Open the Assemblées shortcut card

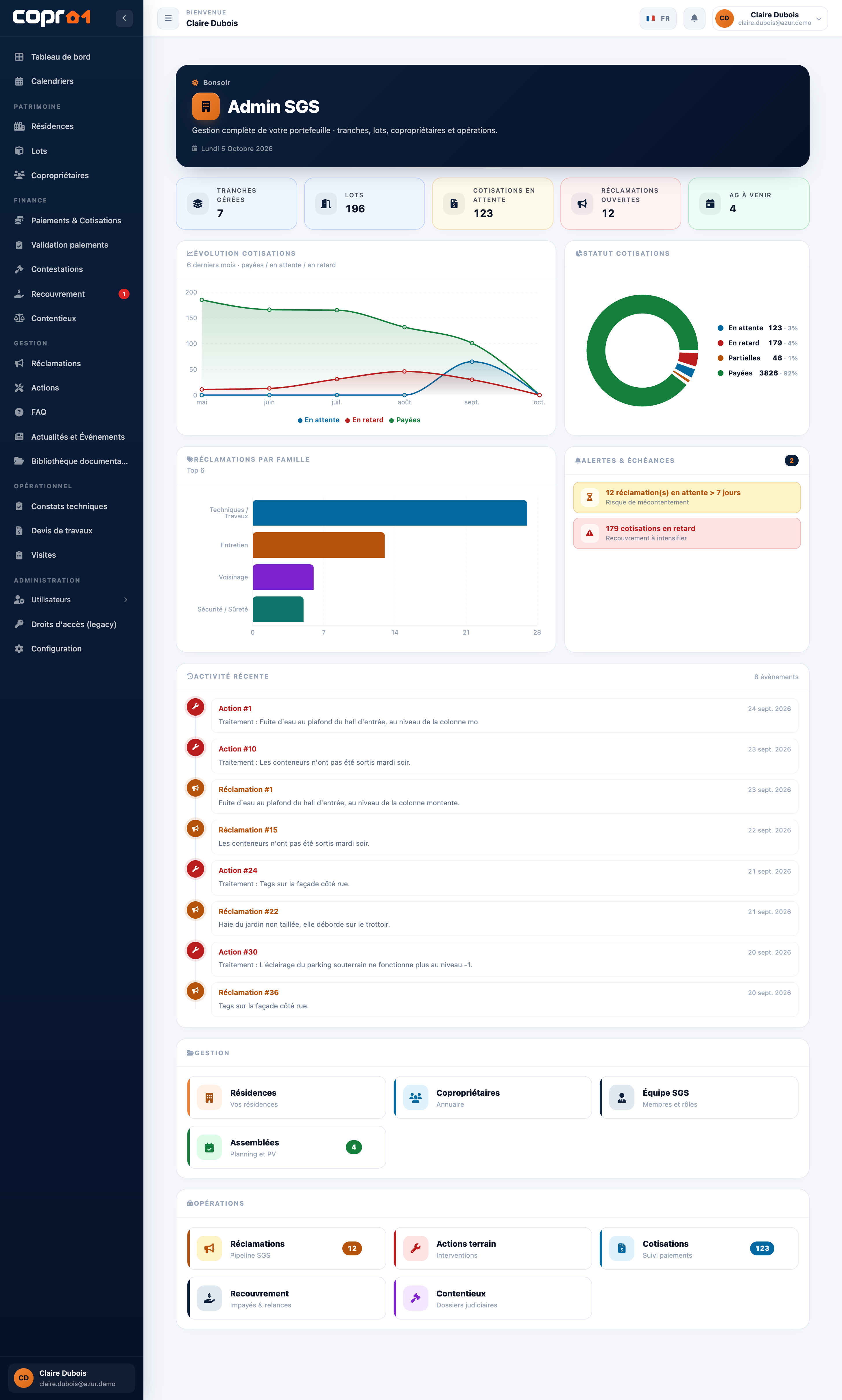[x=287, y=1147]
